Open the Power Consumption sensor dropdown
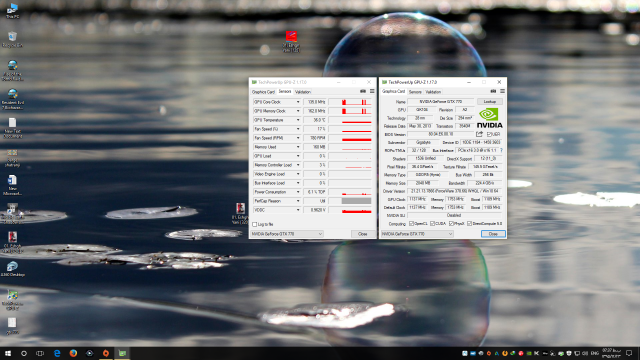 click(x=298, y=192)
